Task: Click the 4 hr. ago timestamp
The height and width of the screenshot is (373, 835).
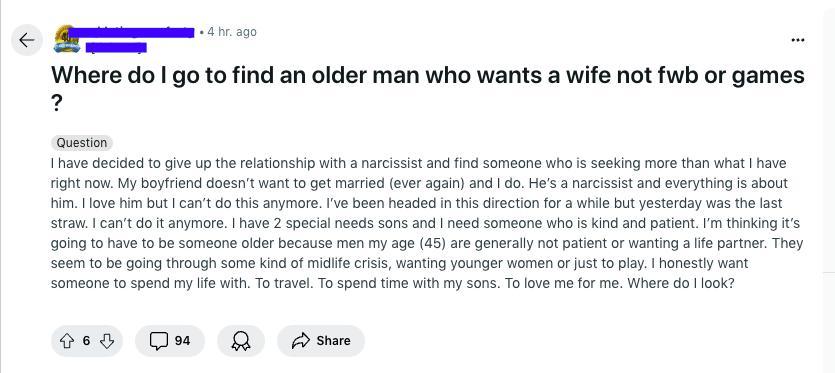Action: (232, 32)
